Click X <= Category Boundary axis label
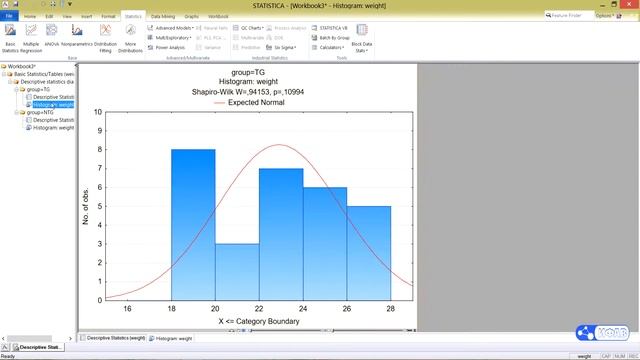640x360 pixels. (259, 322)
